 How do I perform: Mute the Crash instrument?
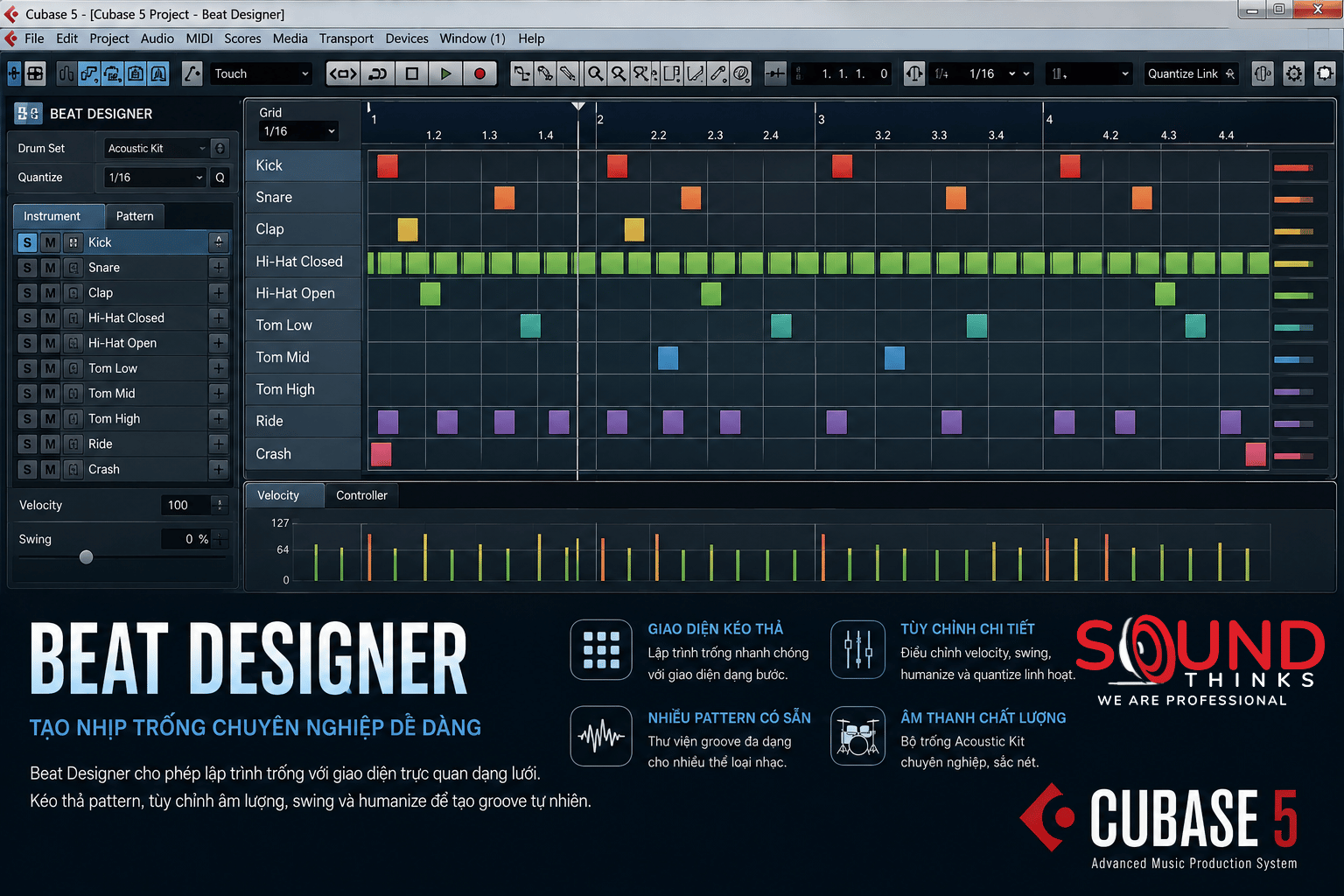tap(51, 469)
